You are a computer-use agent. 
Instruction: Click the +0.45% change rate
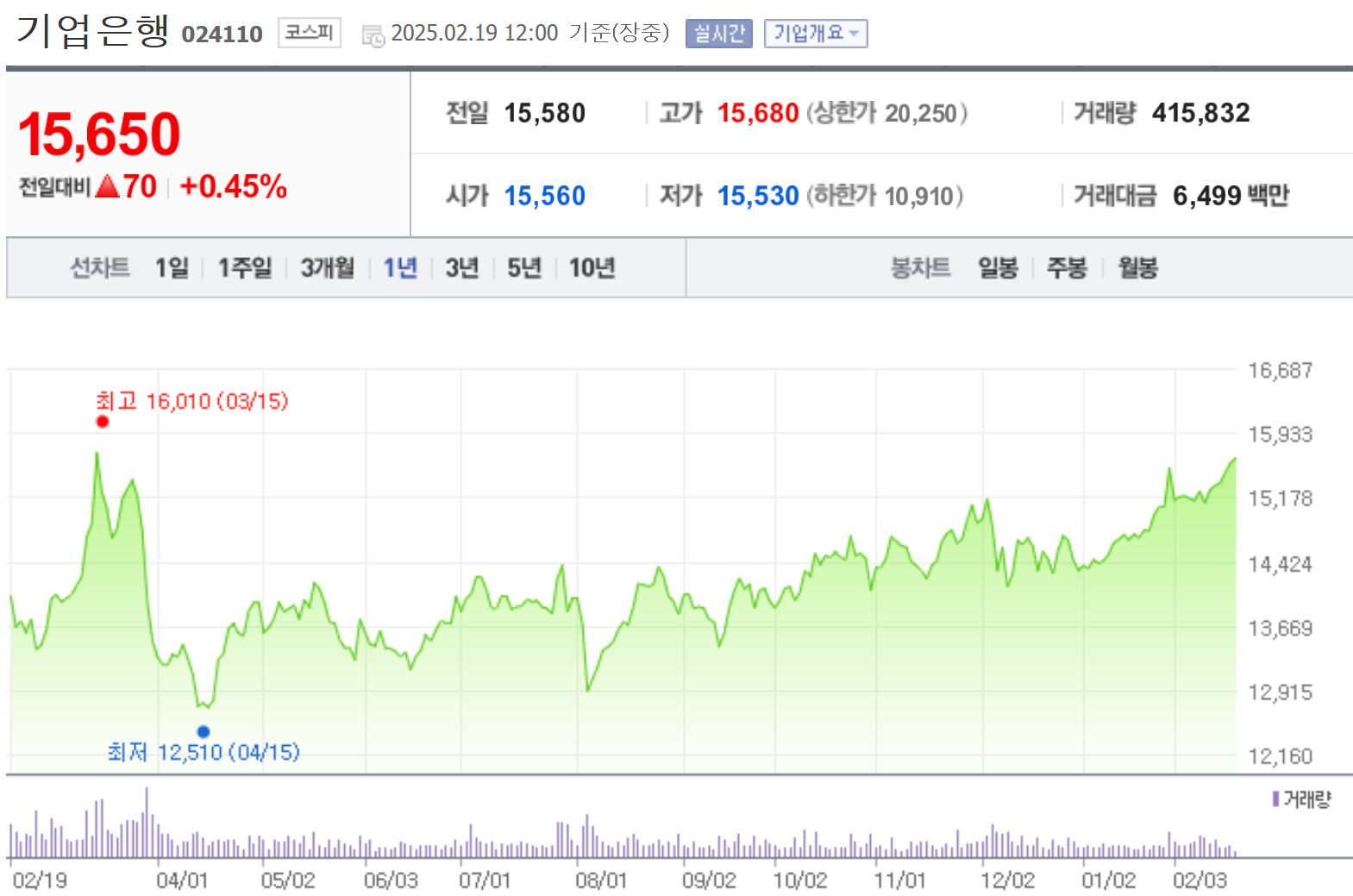point(233,186)
